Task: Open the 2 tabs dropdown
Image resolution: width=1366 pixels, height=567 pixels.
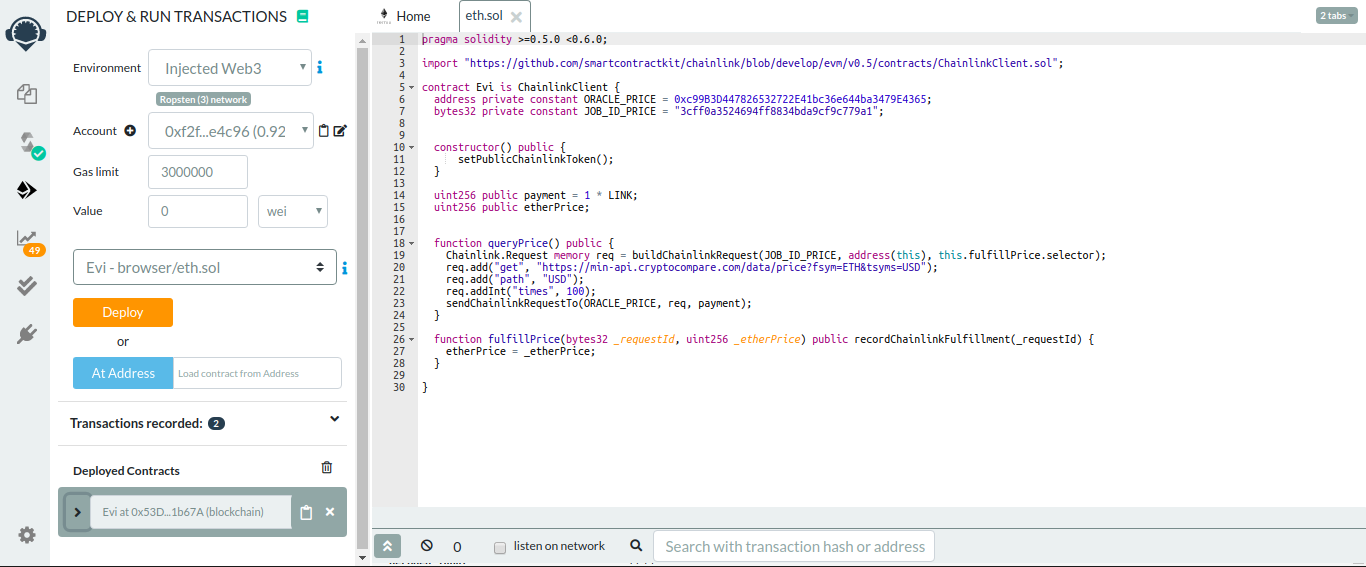Action: [x=1337, y=16]
